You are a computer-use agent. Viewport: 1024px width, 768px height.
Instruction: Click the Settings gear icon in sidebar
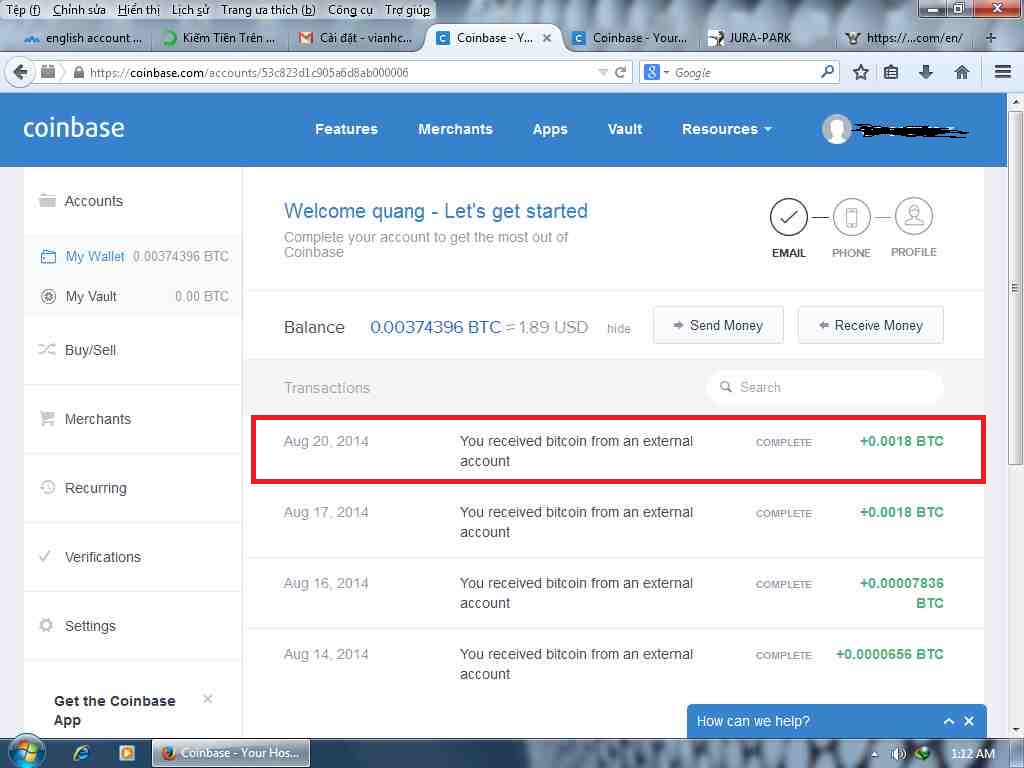[46, 625]
